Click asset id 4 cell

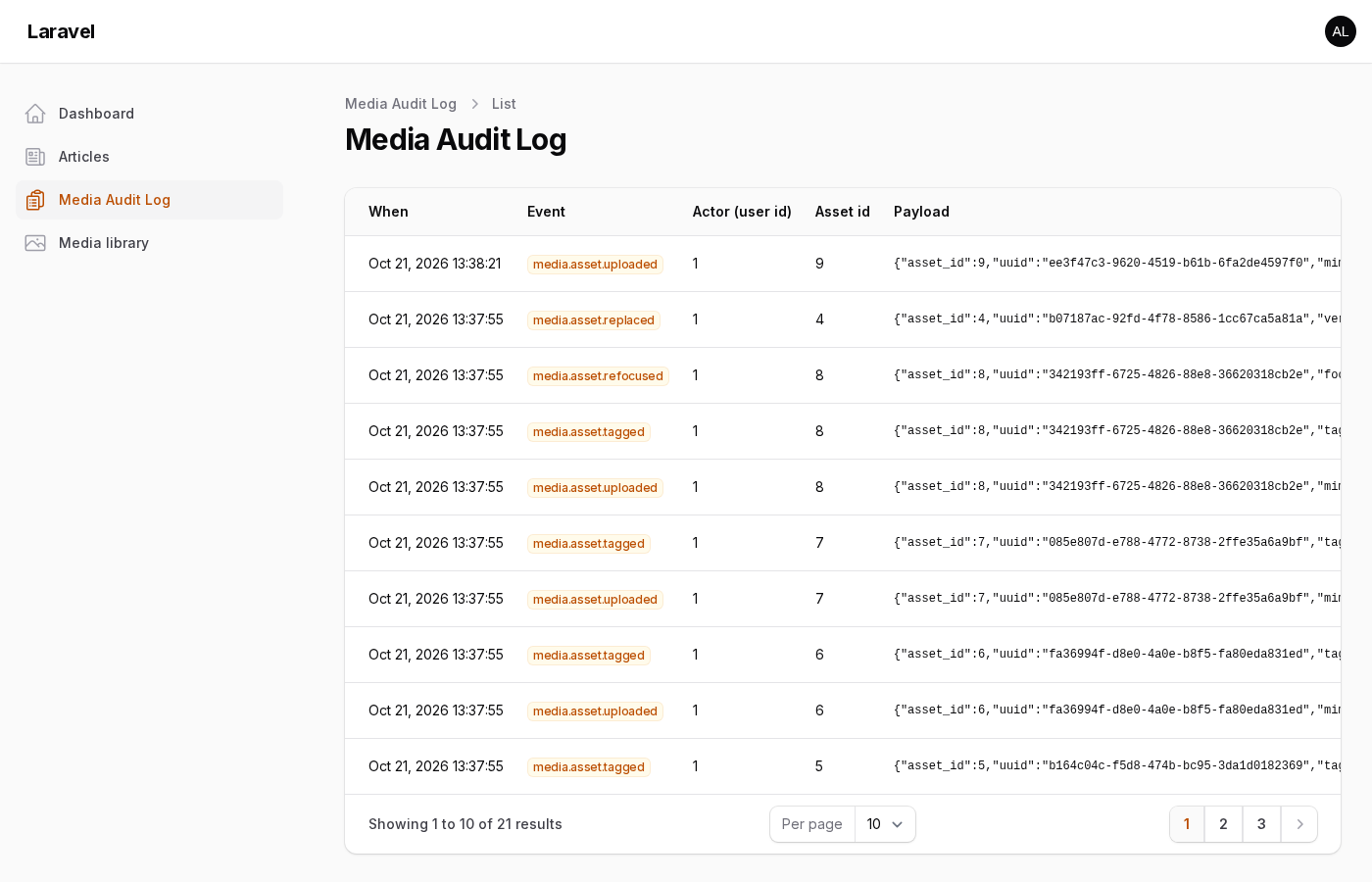pyautogui.click(x=819, y=319)
